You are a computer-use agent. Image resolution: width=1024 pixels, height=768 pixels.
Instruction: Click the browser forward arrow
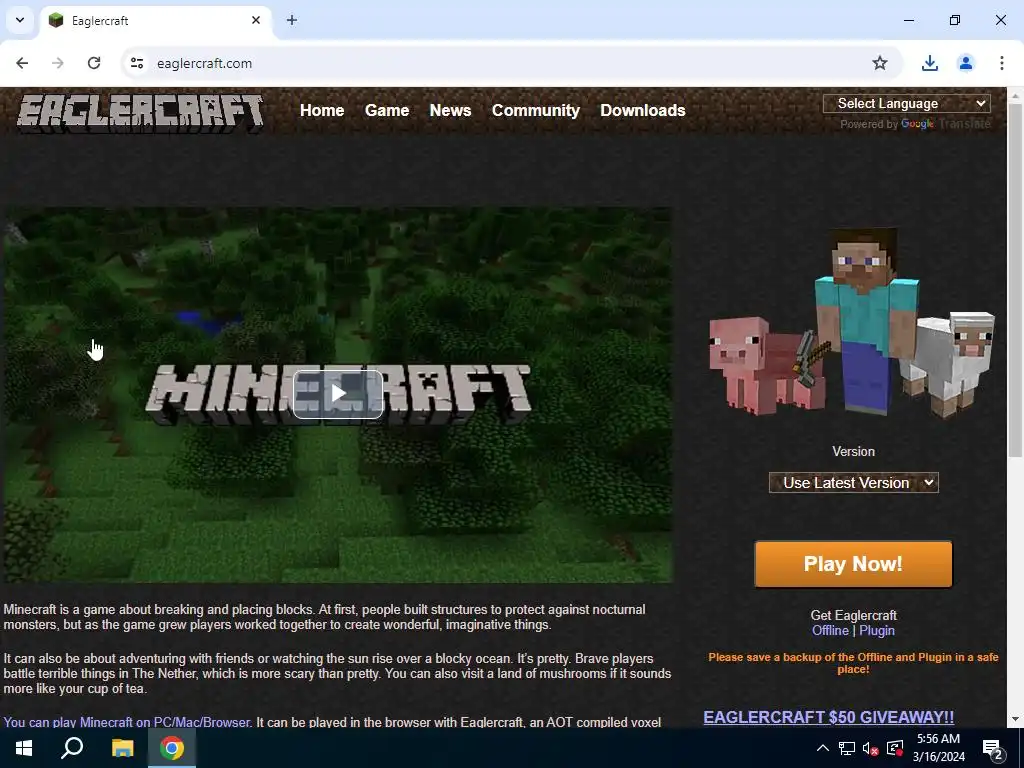click(58, 63)
